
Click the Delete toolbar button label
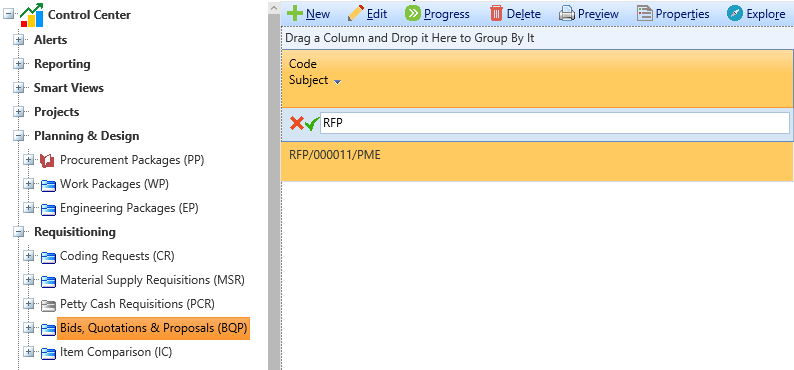coord(524,14)
